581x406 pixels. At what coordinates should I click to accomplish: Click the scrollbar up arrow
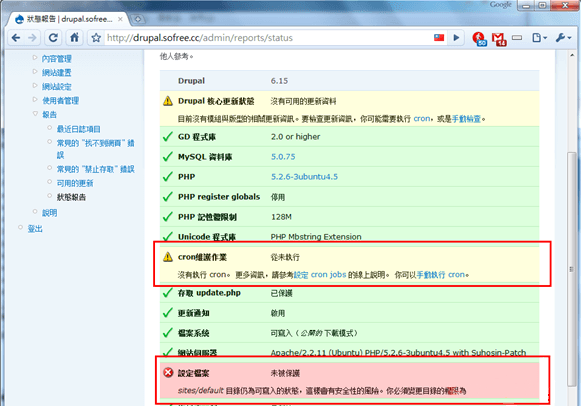pos(572,55)
